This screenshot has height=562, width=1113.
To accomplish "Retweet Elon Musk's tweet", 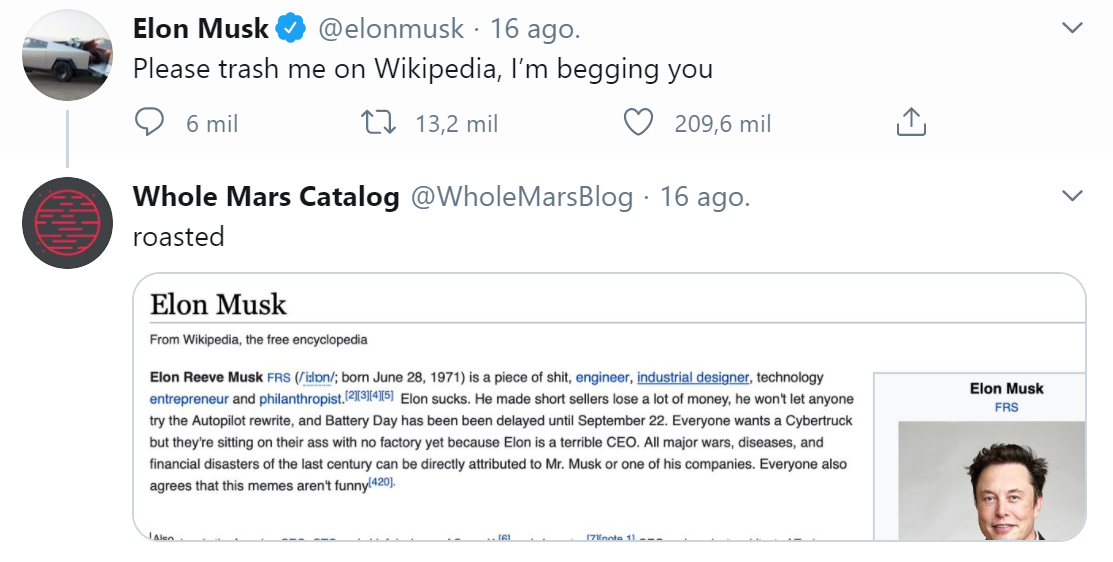I will pyautogui.click(x=379, y=123).
